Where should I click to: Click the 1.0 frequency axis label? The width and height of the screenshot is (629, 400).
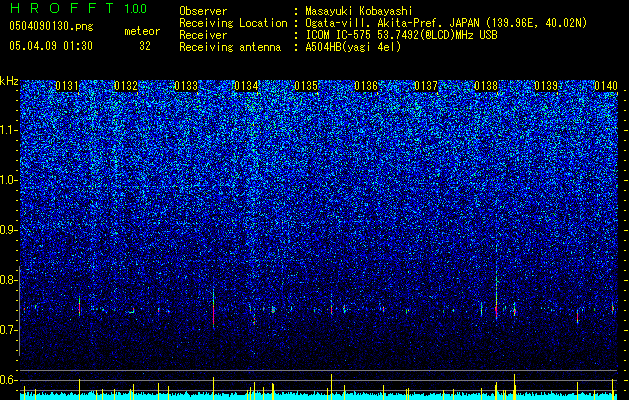(9, 180)
